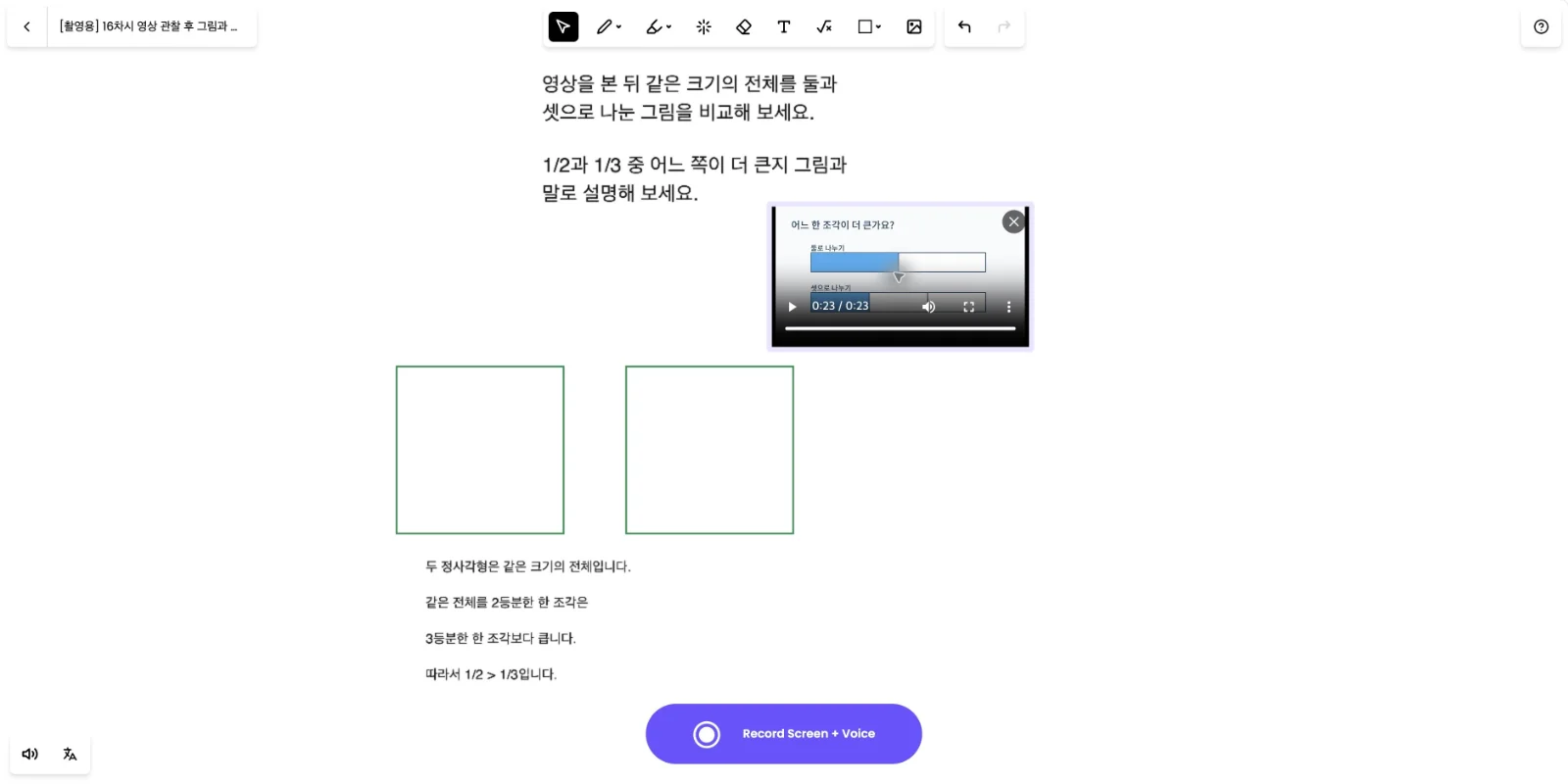Select the text tool
The image size is (1568, 784).
pyautogui.click(x=784, y=26)
